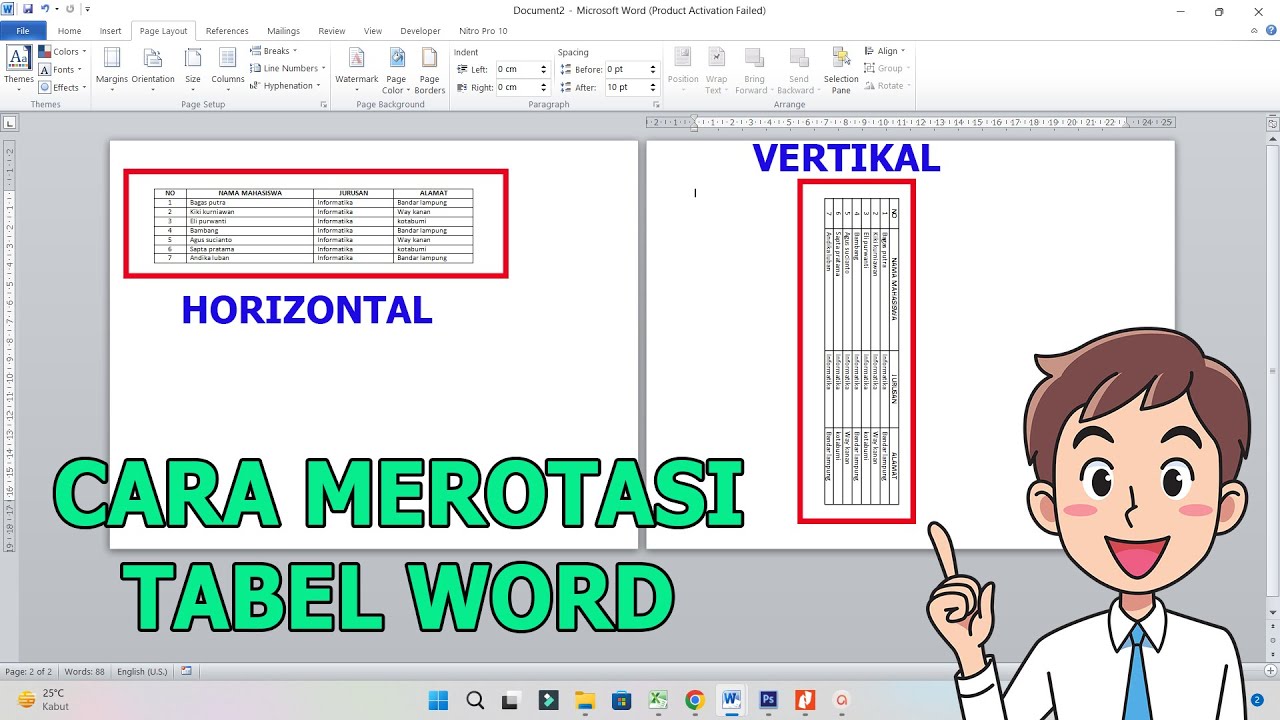Click Page: 2 of 2 in status bar
1280x720 pixels.
[x=28, y=672]
